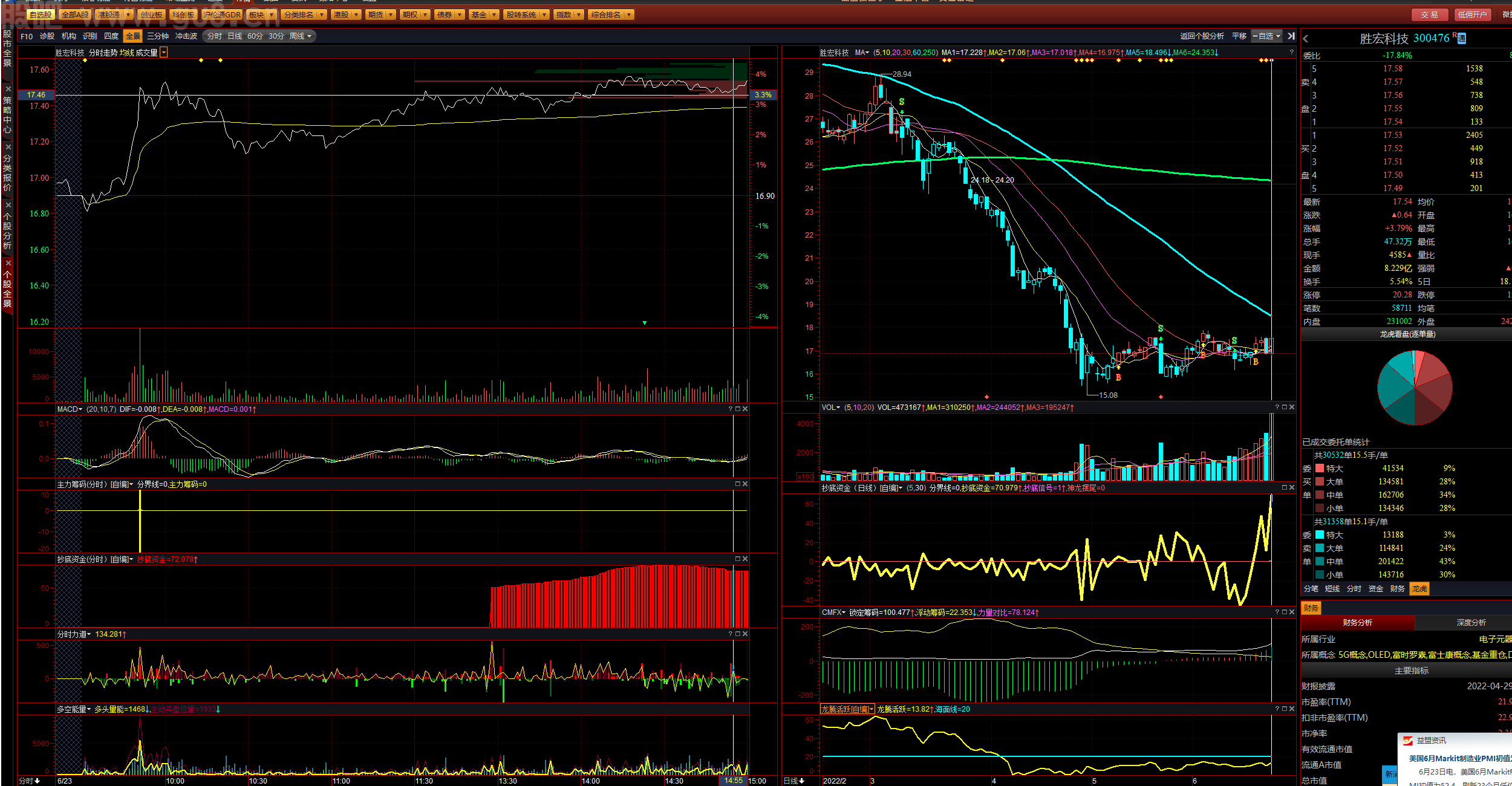The height and width of the screenshot is (786, 1512).
Task: Click the 通 badge next to stock code 300476
Action: point(1462,39)
